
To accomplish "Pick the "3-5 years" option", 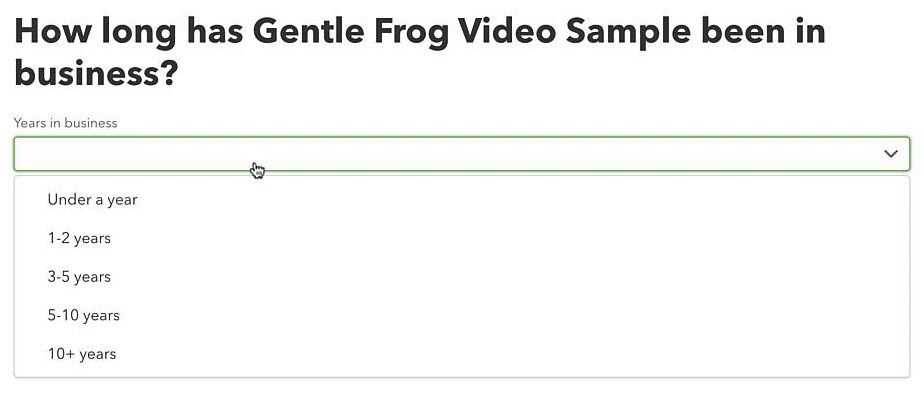I will [x=462, y=277].
